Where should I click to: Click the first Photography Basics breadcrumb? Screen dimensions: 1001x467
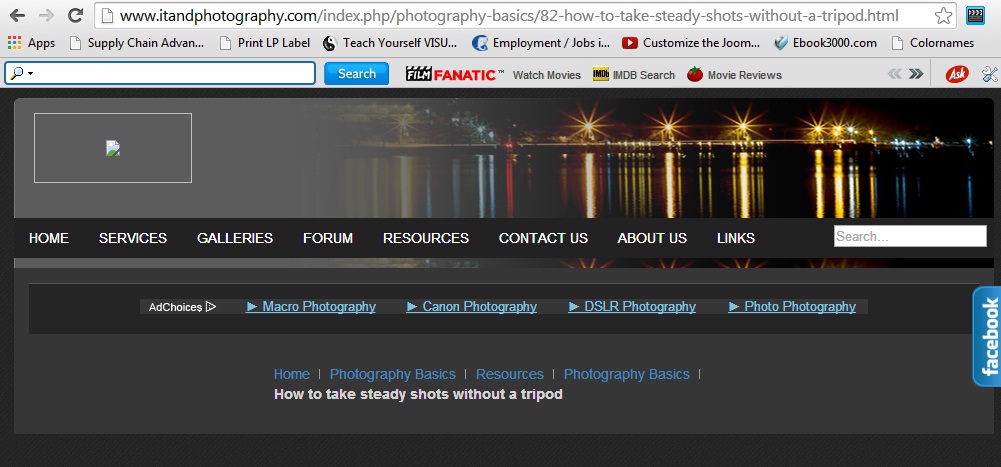393,374
